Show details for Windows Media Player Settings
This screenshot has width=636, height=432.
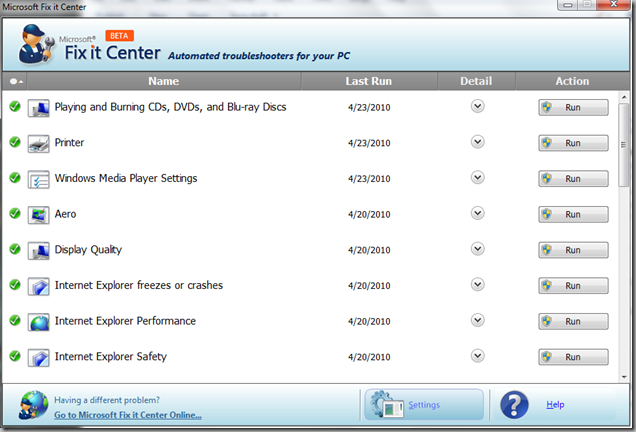click(x=478, y=178)
